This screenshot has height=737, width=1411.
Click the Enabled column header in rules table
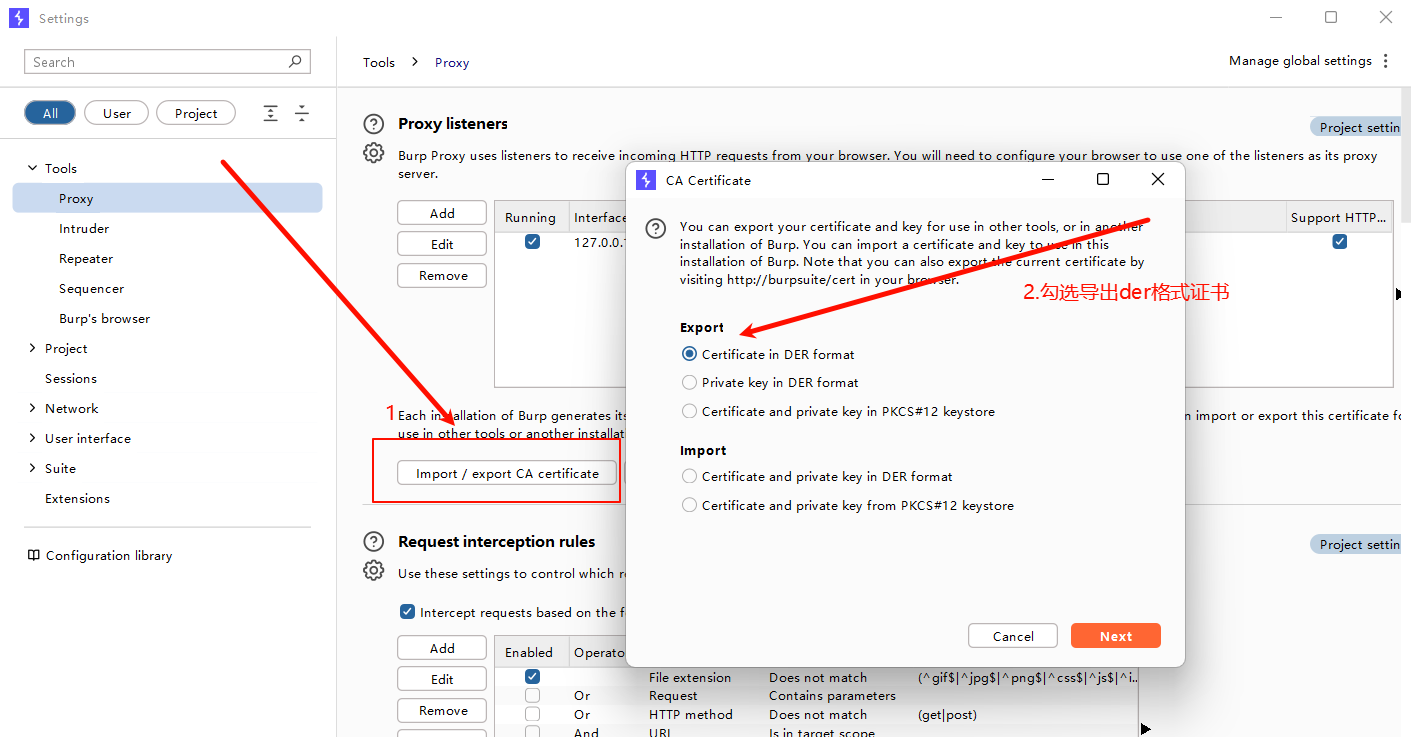click(x=531, y=652)
